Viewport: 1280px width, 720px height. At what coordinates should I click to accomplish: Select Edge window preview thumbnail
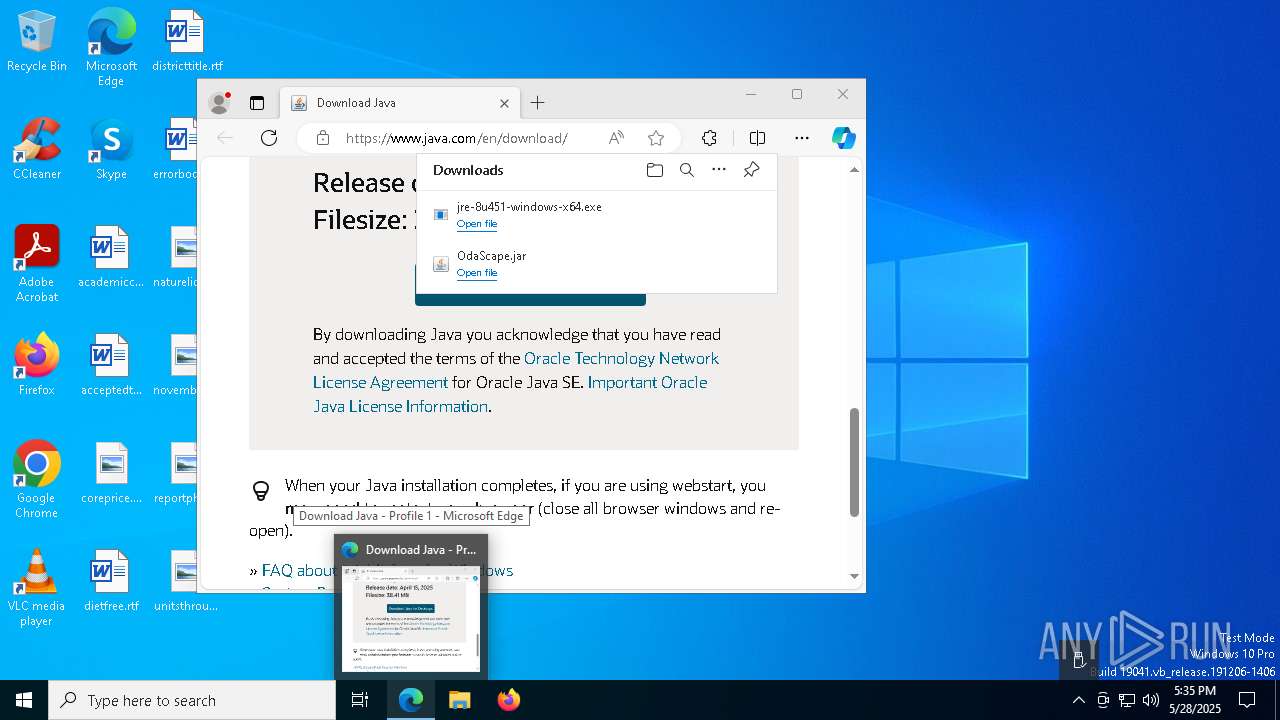pyautogui.click(x=411, y=619)
